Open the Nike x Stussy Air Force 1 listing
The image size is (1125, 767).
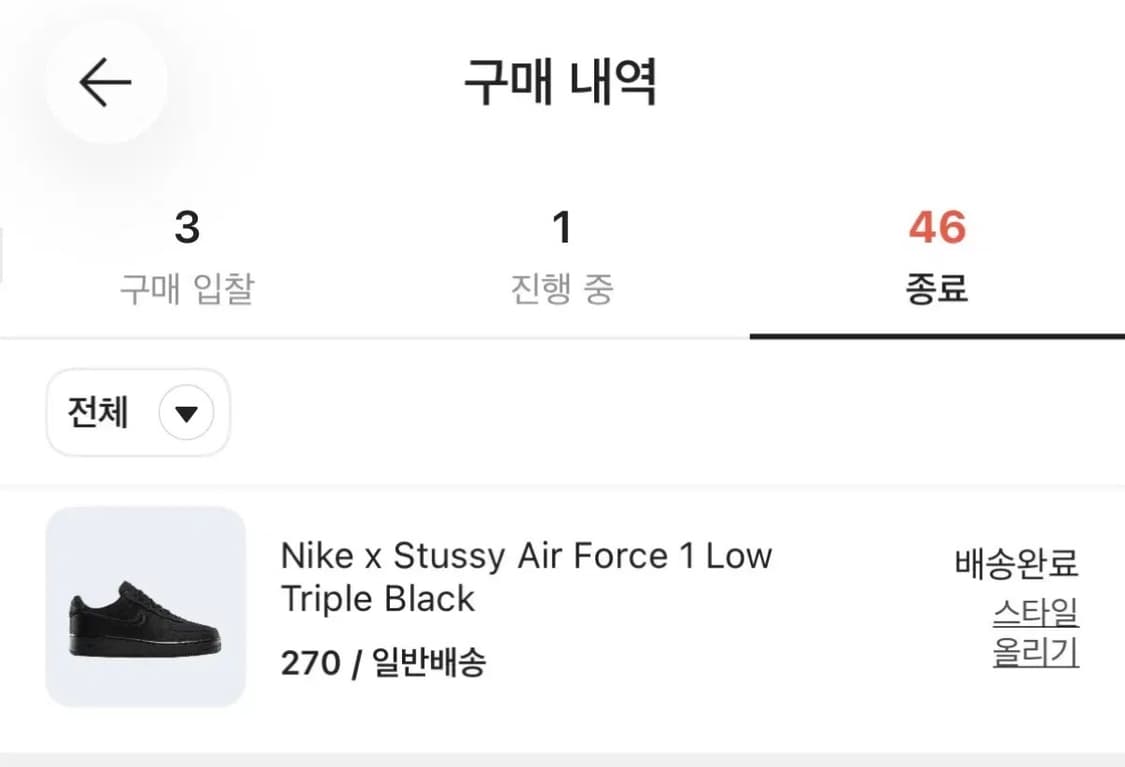[x=527, y=577]
